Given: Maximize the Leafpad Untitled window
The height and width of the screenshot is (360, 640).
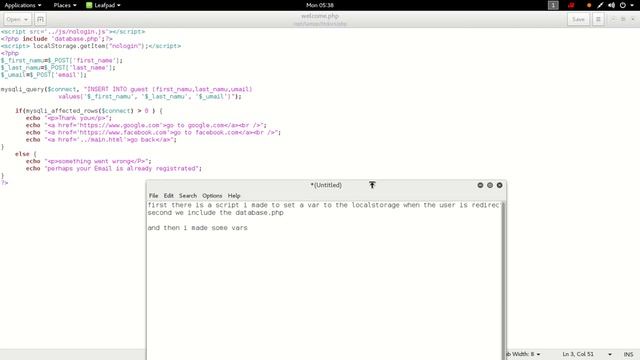Looking at the screenshot, I should pyautogui.click(x=490, y=185).
